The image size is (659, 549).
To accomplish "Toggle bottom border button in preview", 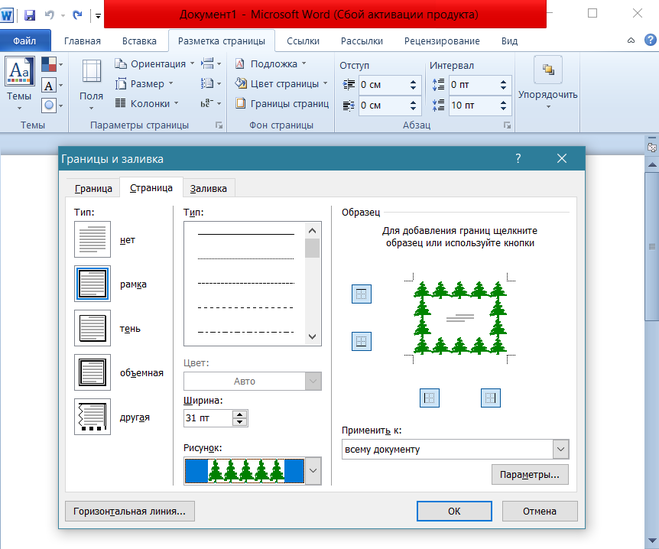I will [362, 341].
